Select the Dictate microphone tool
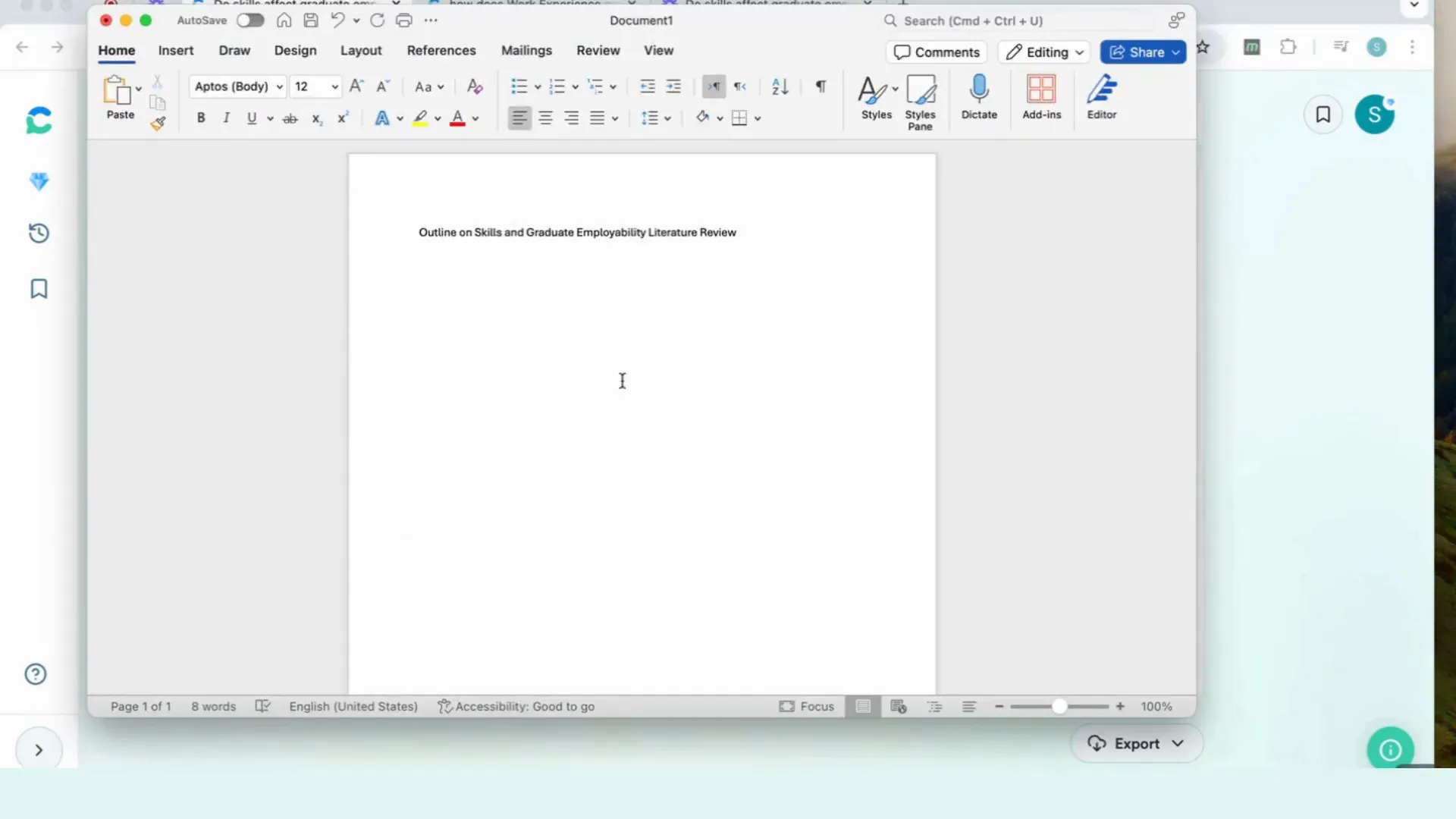1456x819 pixels. coord(978,97)
